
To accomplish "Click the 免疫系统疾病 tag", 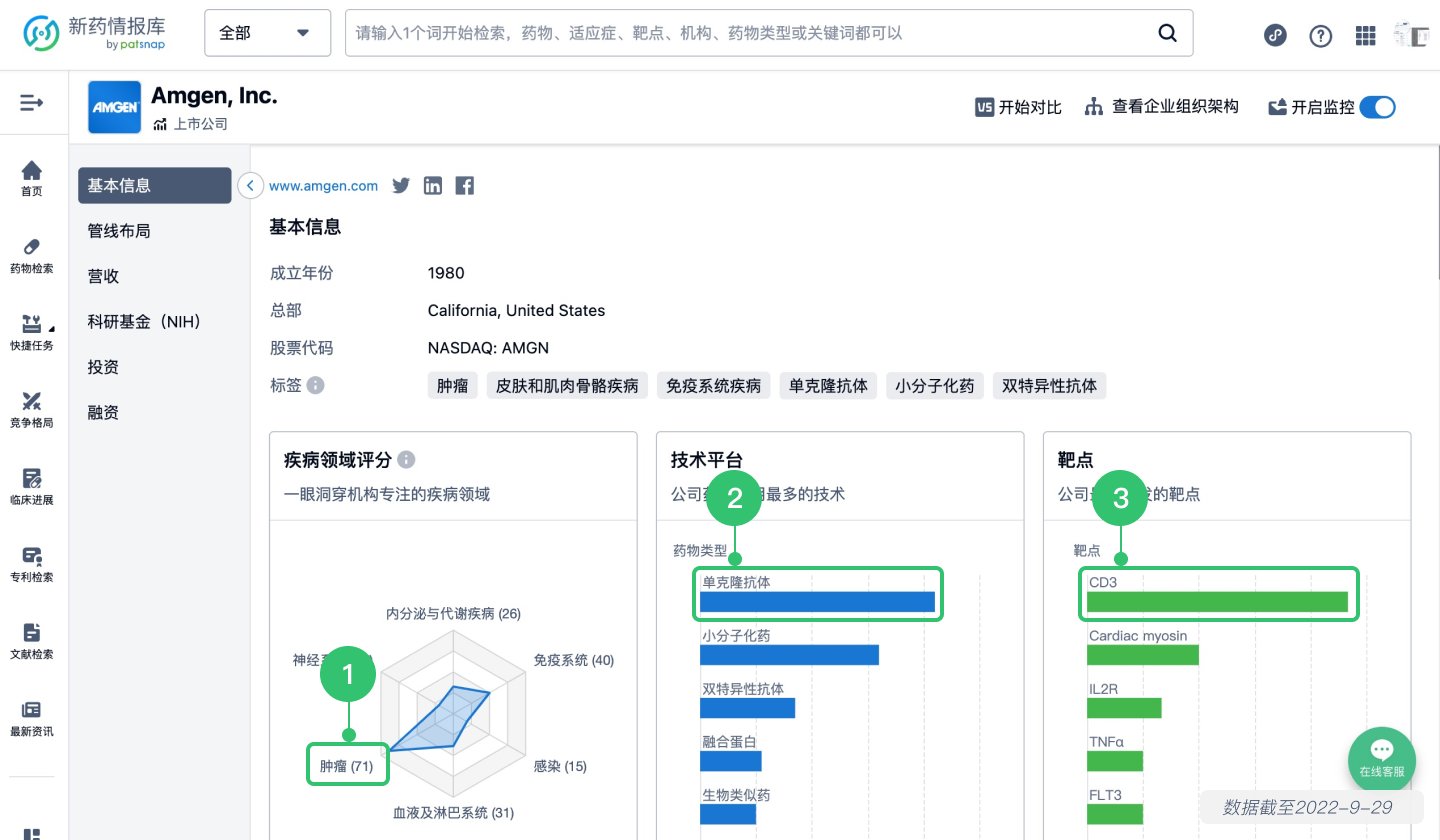I will point(714,386).
